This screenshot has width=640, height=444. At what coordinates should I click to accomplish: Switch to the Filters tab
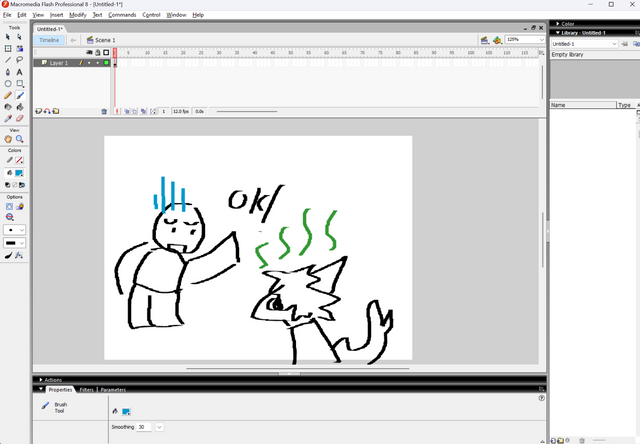[x=87, y=390]
